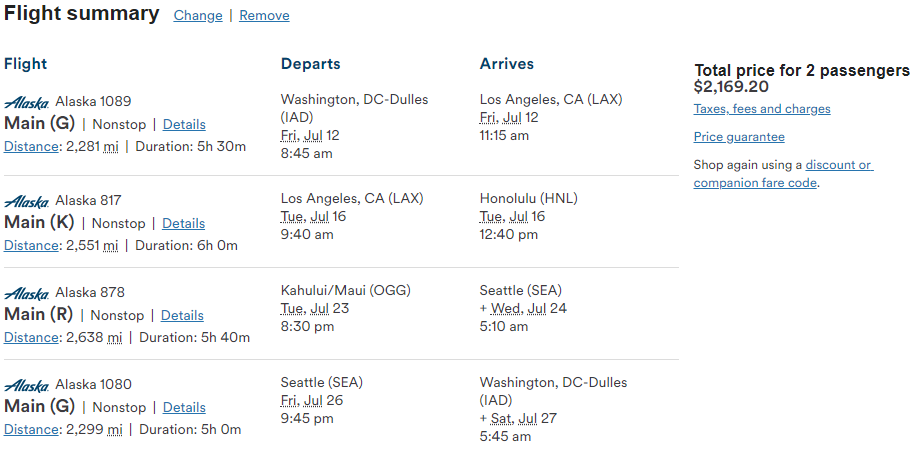Image resolution: width=918 pixels, height=449 pixels.
Task: Click Distance link for the 2,299 mi flight
Action: point(31,429)
